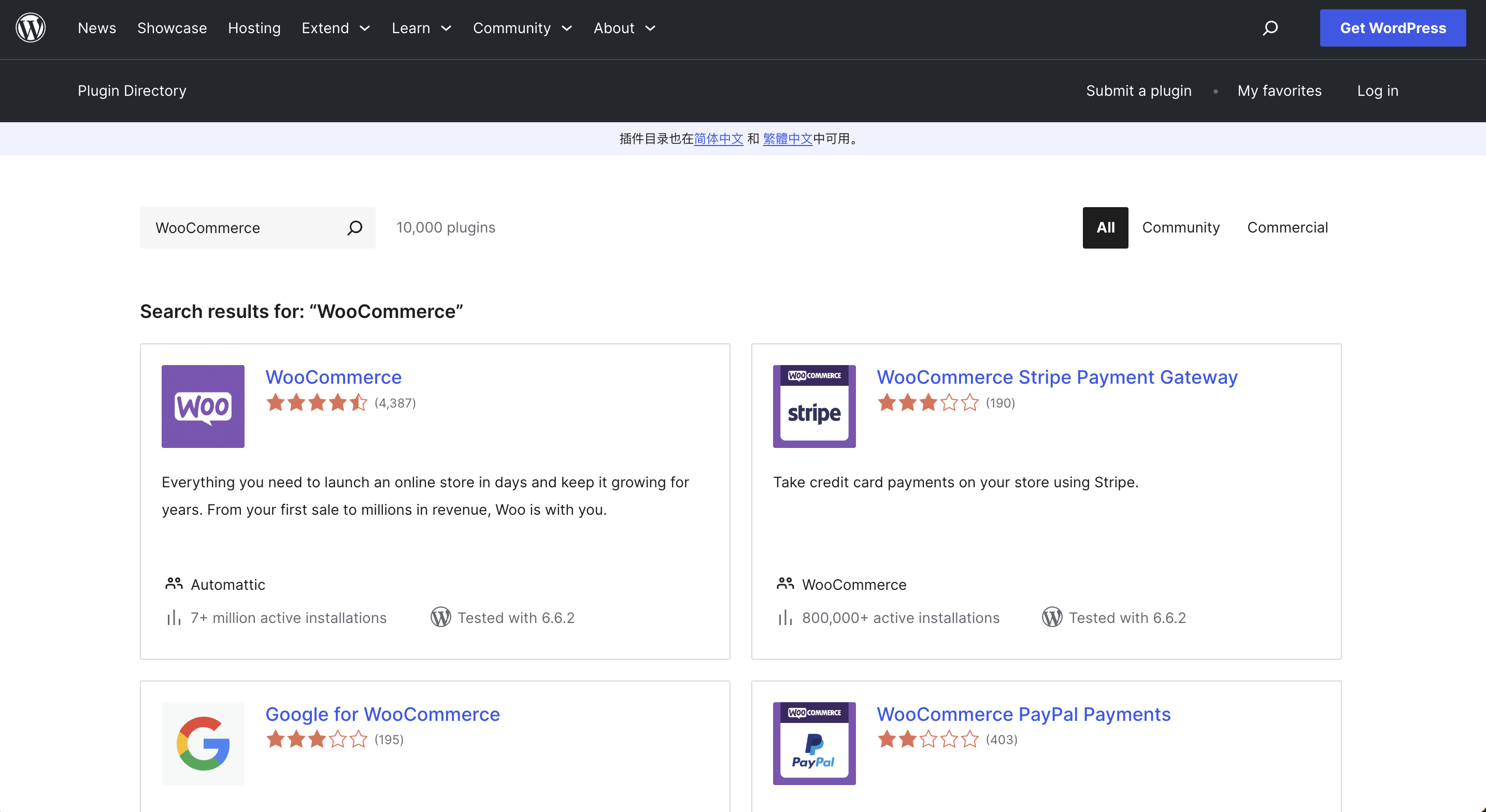Click 7+ million active installations text
Image resolution: width=1486 pixels, height=812 pixels.
point(289,618)
